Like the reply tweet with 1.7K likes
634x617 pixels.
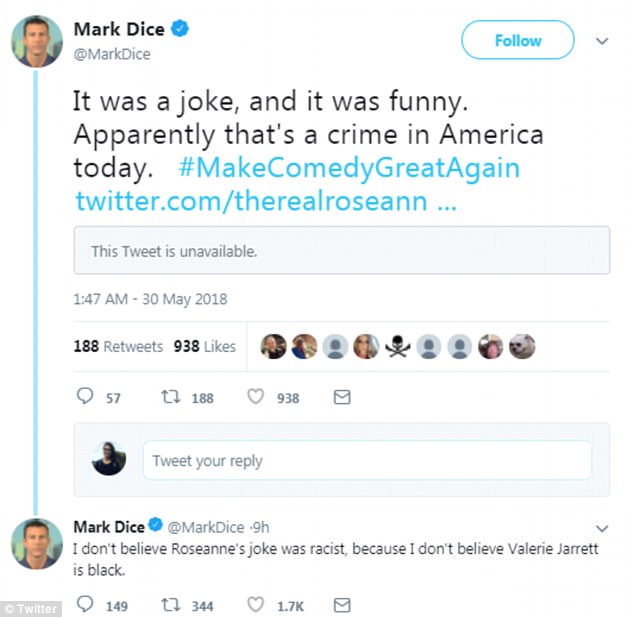[x=256, y=604]
